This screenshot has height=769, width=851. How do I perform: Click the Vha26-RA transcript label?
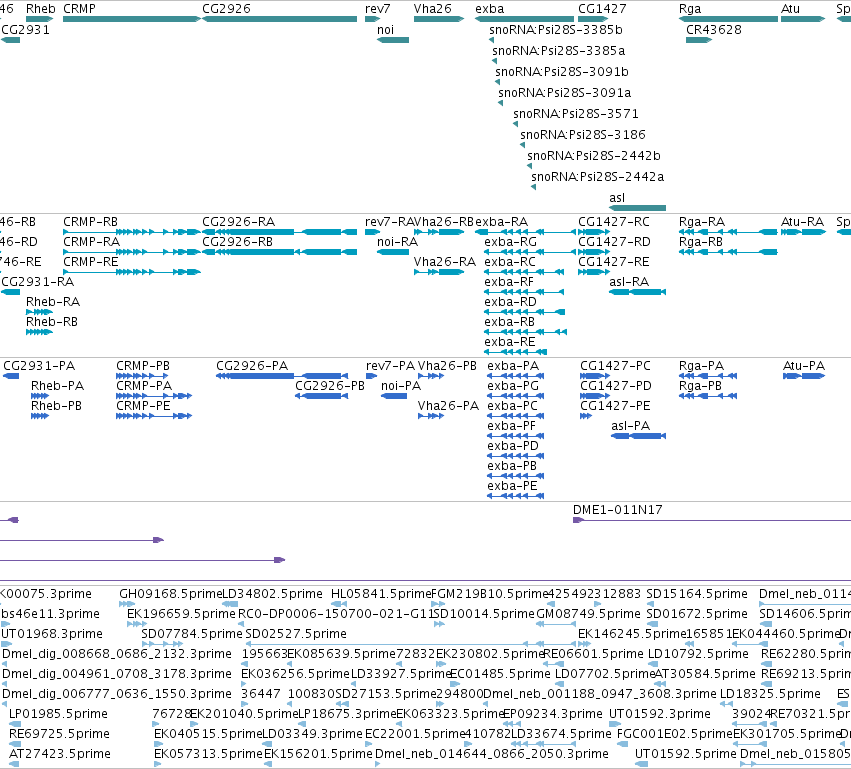444,262
